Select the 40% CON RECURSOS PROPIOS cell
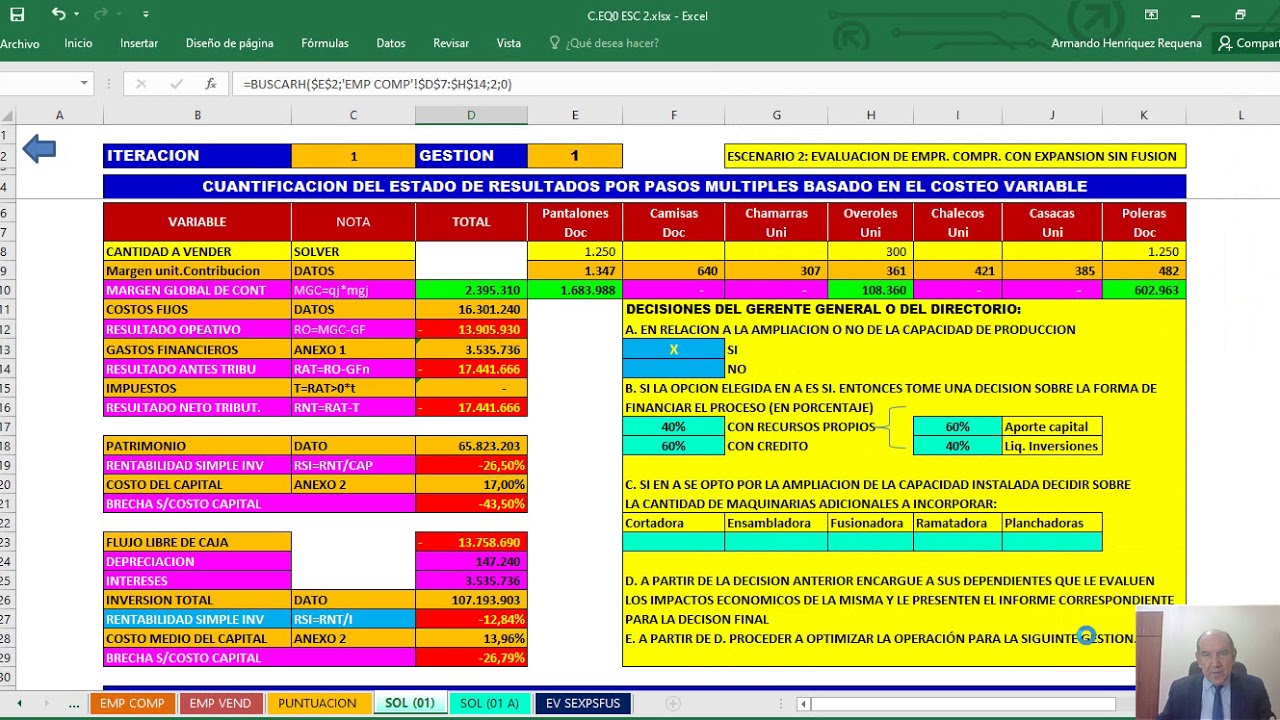 click(673, 427)
